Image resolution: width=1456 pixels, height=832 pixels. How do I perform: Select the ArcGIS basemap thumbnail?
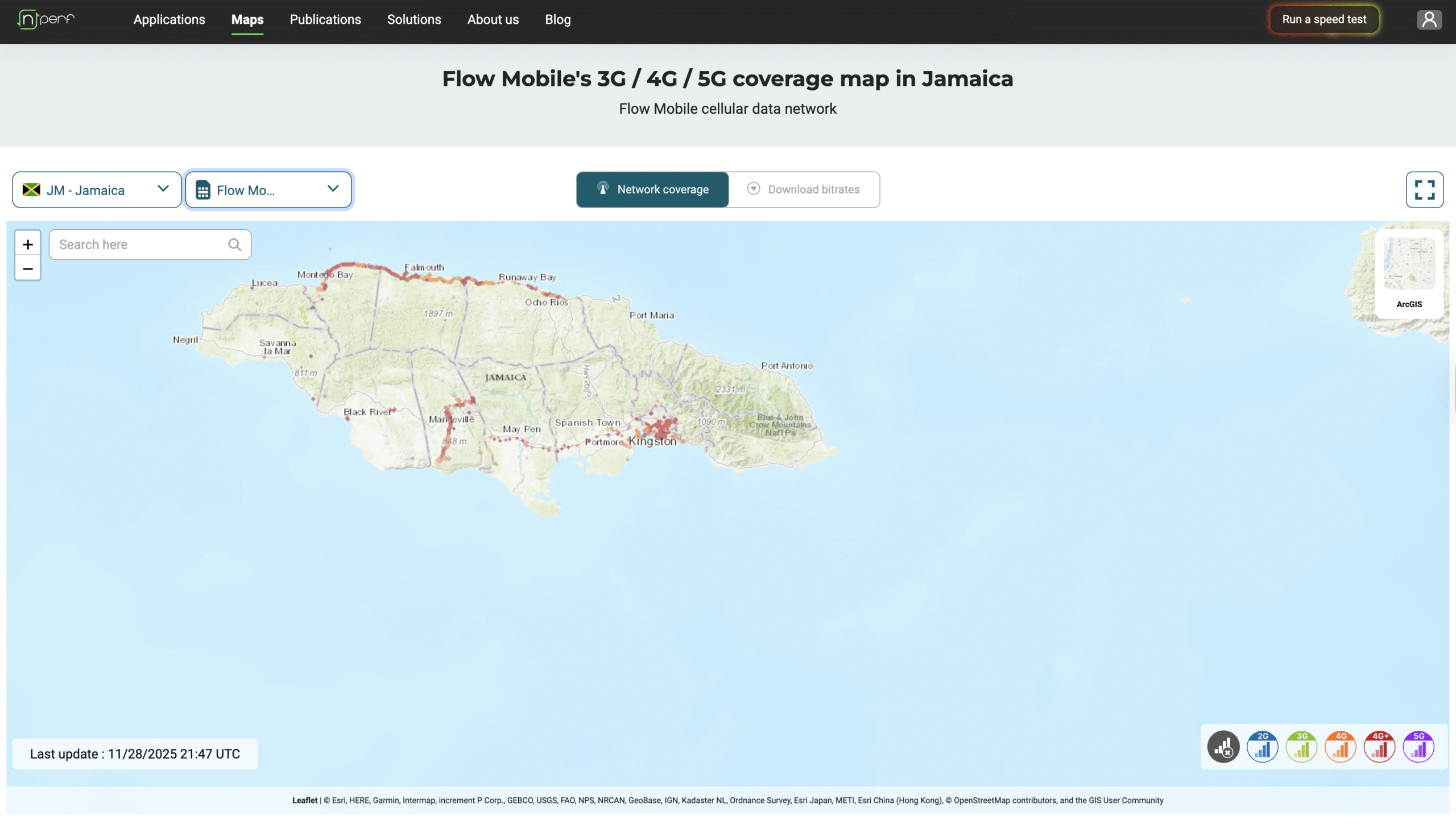tap(1409, 264)
